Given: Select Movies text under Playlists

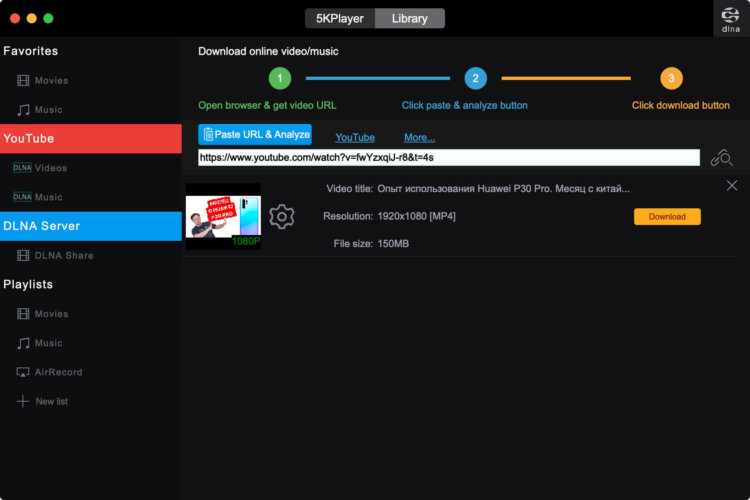Looking at the screenshot, I should click(x=52, y=314).
